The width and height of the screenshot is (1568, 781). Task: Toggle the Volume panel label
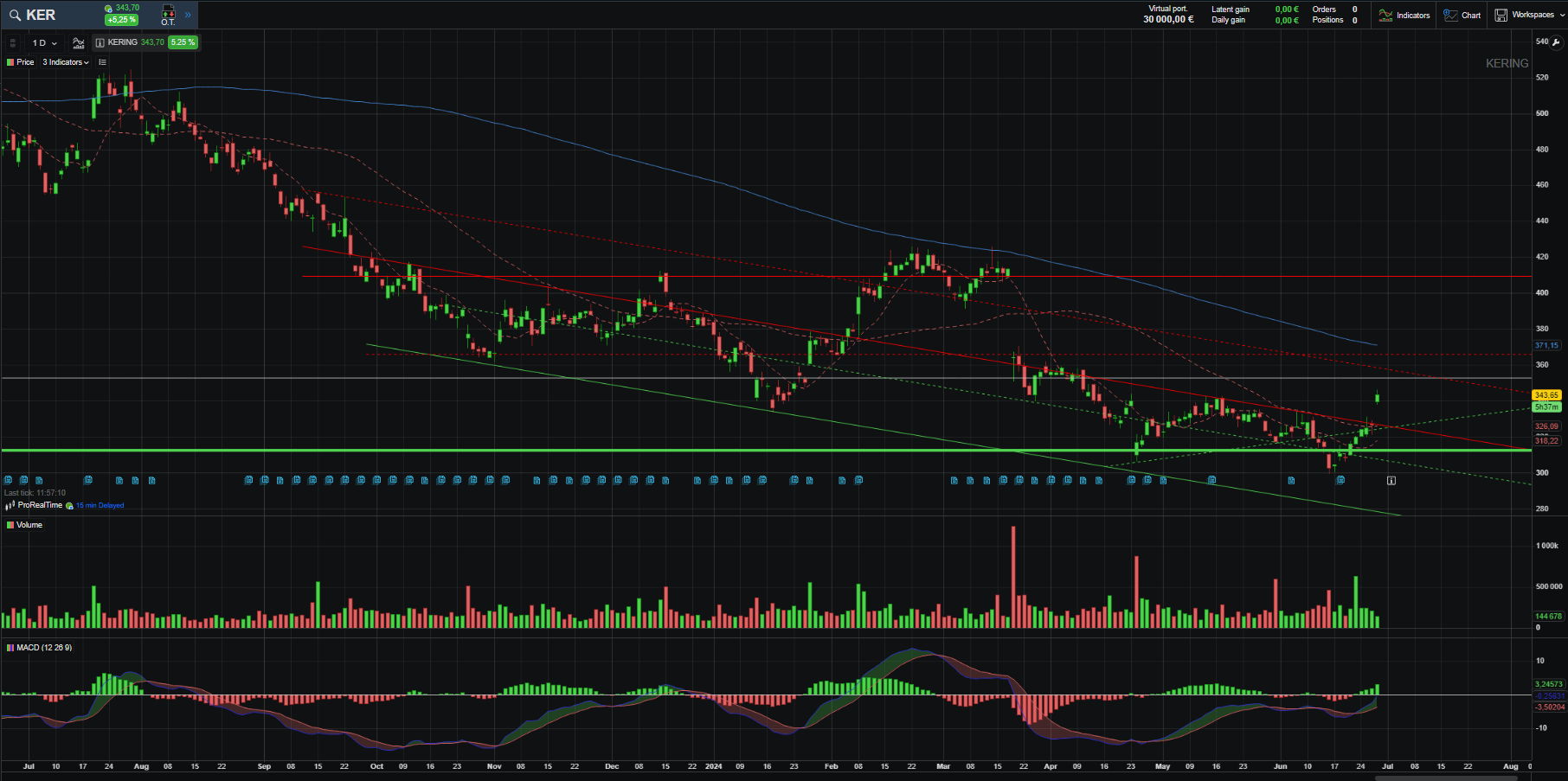[24, 525]
